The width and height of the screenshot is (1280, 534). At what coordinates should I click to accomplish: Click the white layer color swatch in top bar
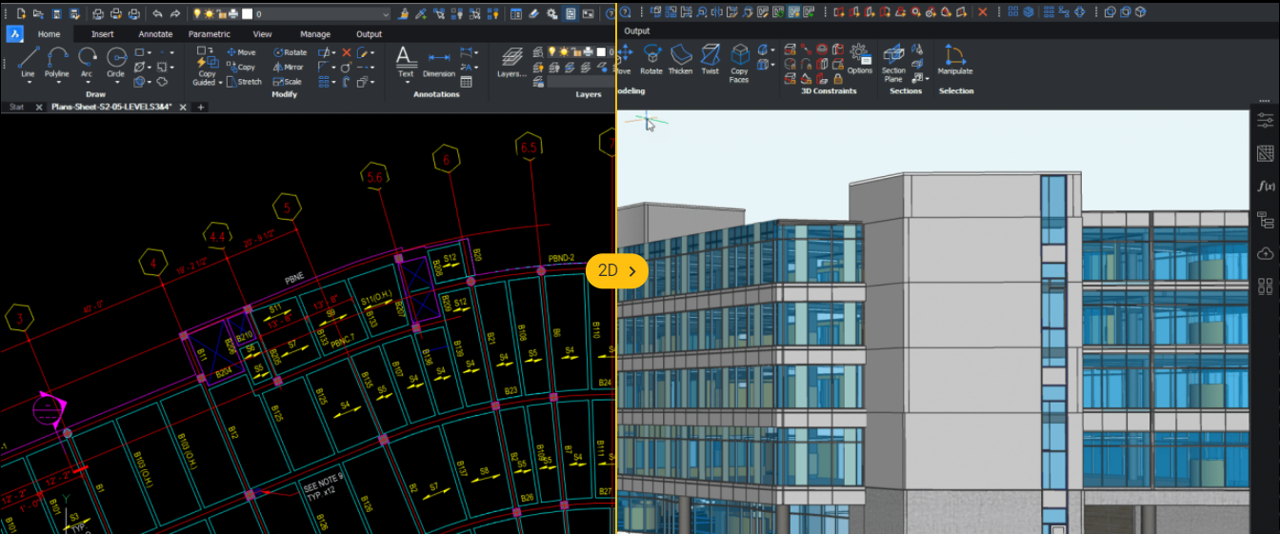coord(246,14)
